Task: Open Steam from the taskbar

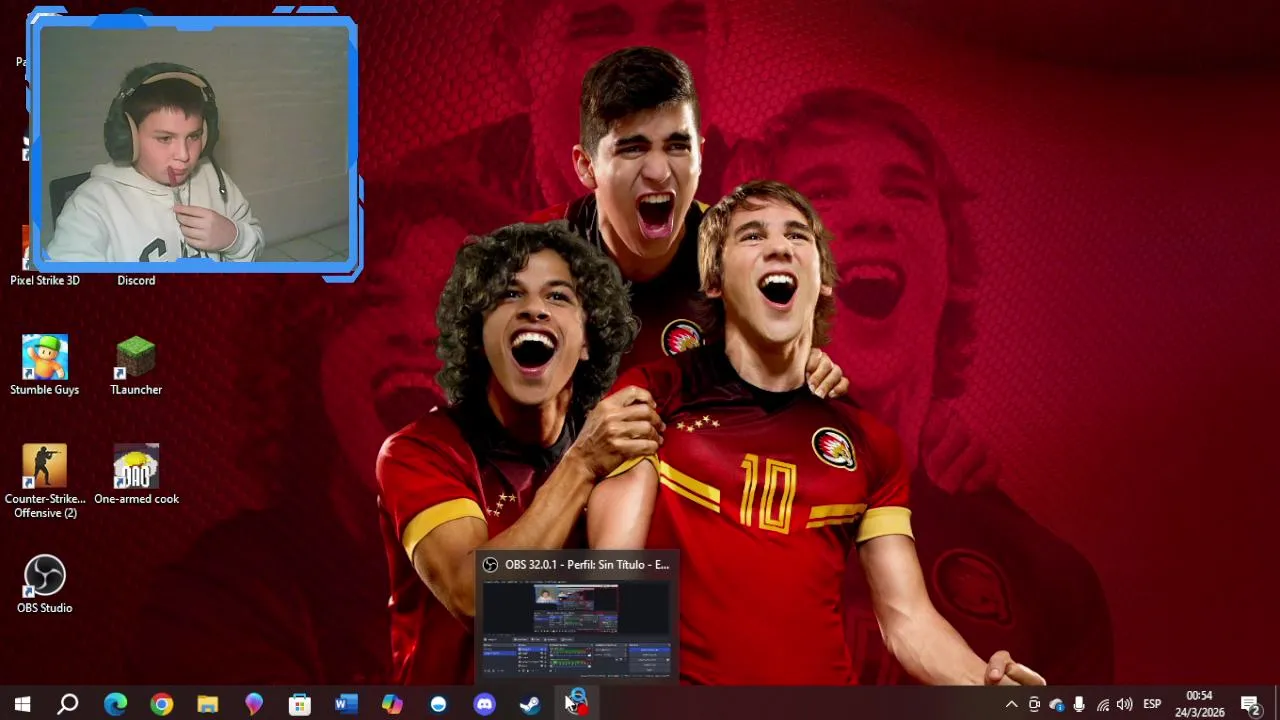Action: [x=530, y=704]
